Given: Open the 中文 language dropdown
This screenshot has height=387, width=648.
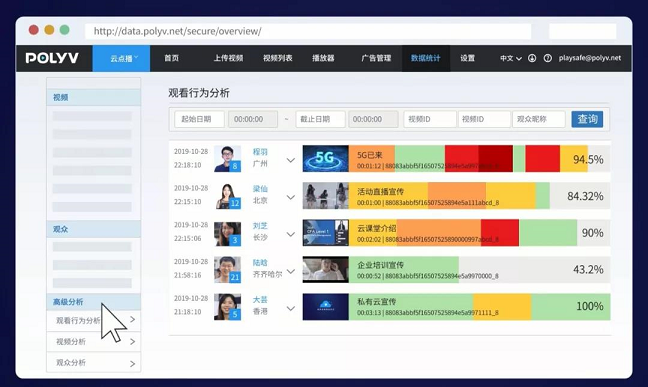Looking at the screenshot, I should 511,58.
